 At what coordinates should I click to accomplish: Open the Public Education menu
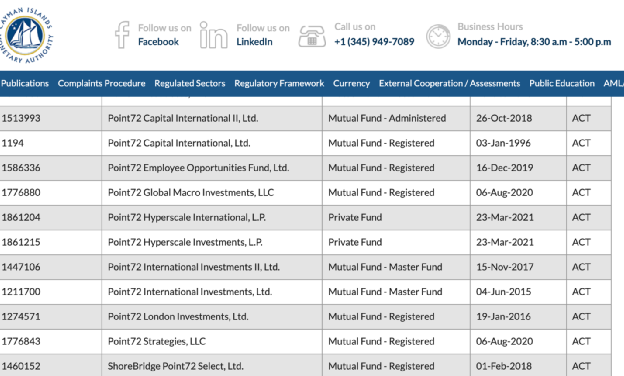point(562,84)
